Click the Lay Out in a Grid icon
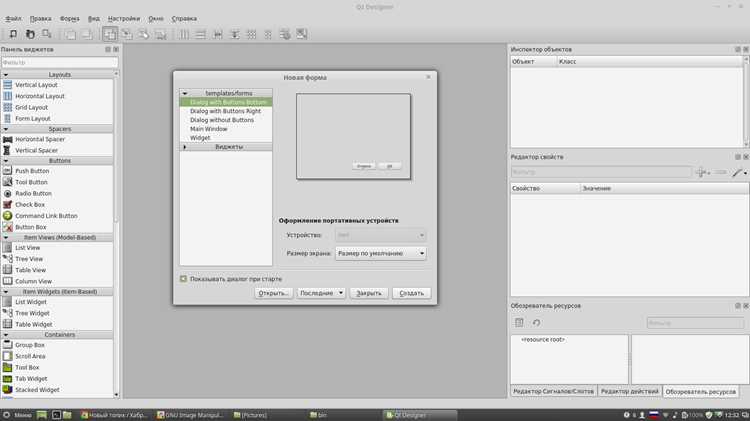 251,34
